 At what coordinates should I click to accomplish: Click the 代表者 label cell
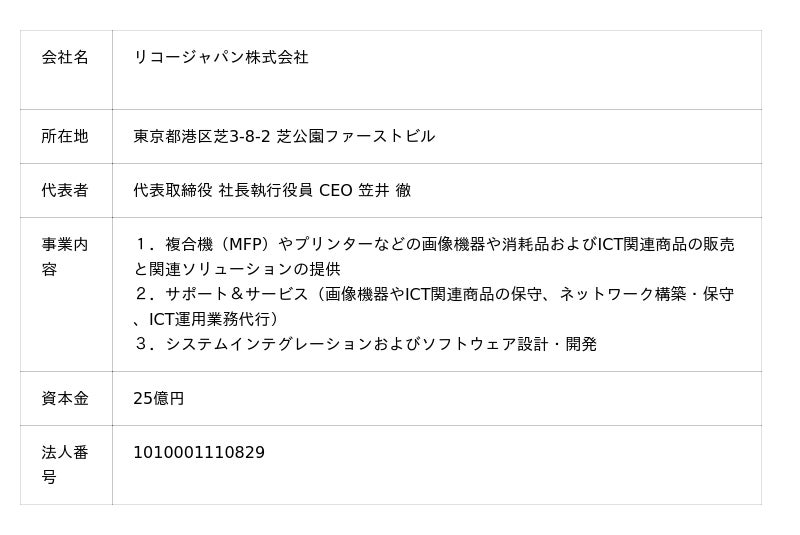(x=65, y=190)
